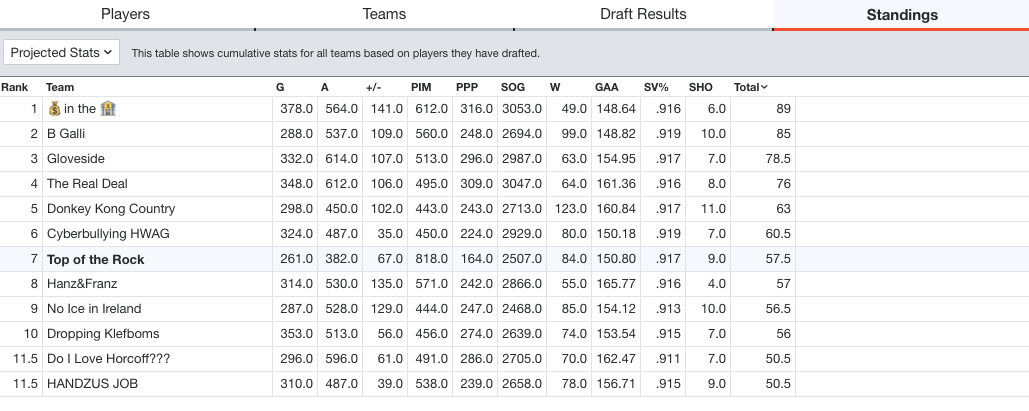Sort by the SOG column header
The width and height of the screenshot is (1029, 411).
coord(513,87)
